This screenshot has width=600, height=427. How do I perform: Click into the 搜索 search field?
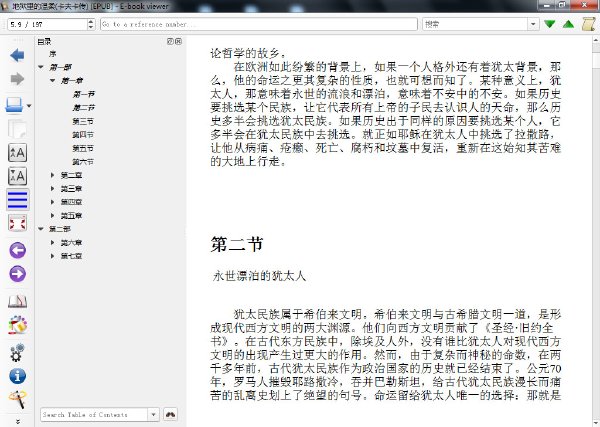[x=475, y=24]
